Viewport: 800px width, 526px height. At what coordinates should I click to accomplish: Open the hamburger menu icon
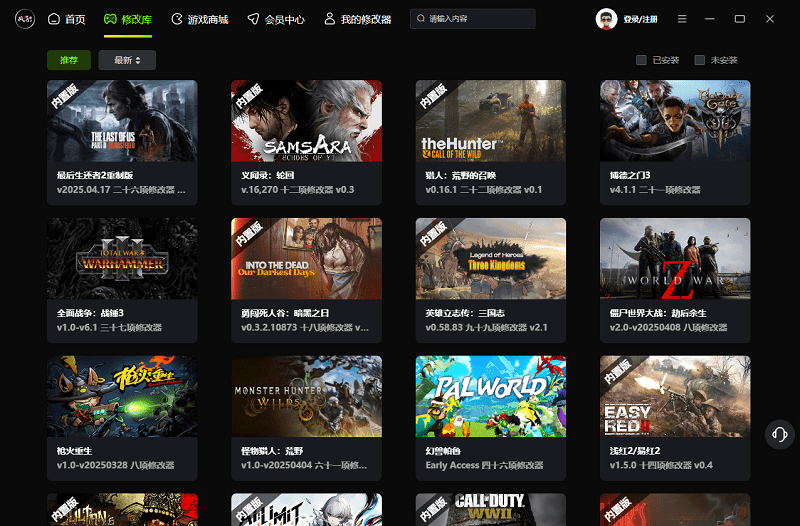coord(682,19)
